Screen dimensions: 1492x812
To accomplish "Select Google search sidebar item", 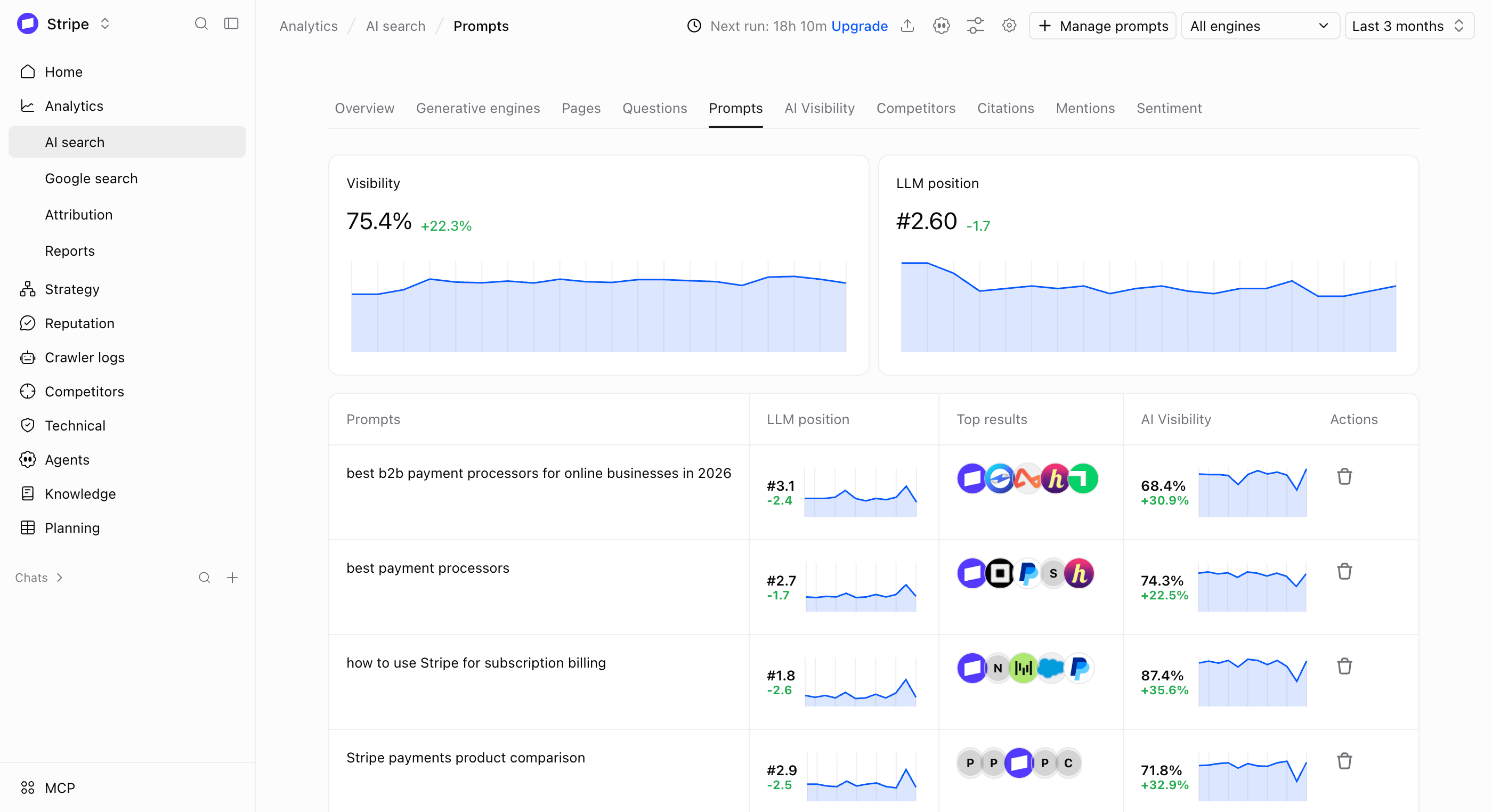I will tap(127, 178).
